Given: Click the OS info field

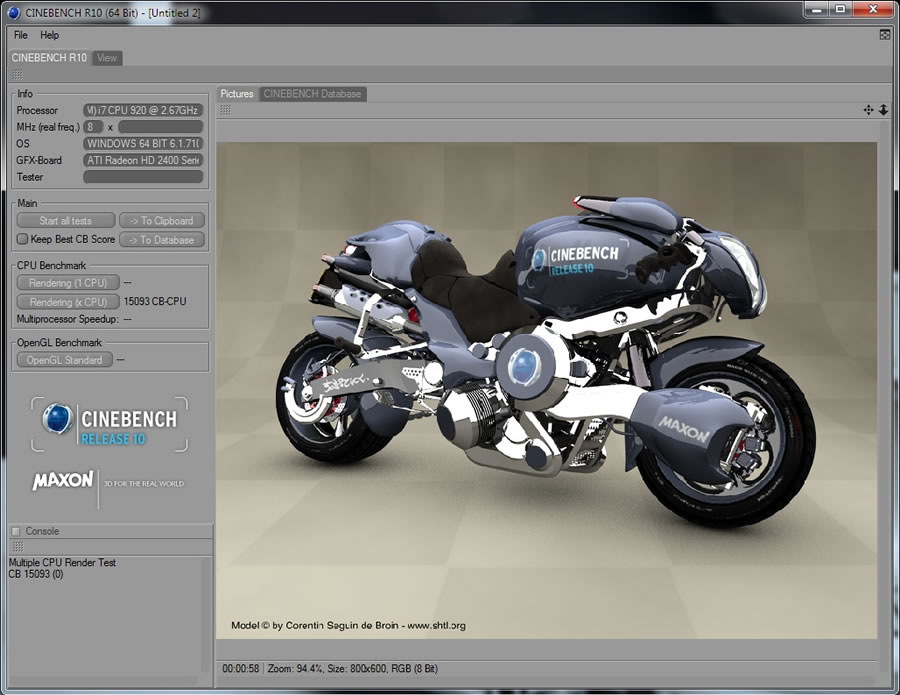Looking at the screenshot, I should click(x=143, y=143).
